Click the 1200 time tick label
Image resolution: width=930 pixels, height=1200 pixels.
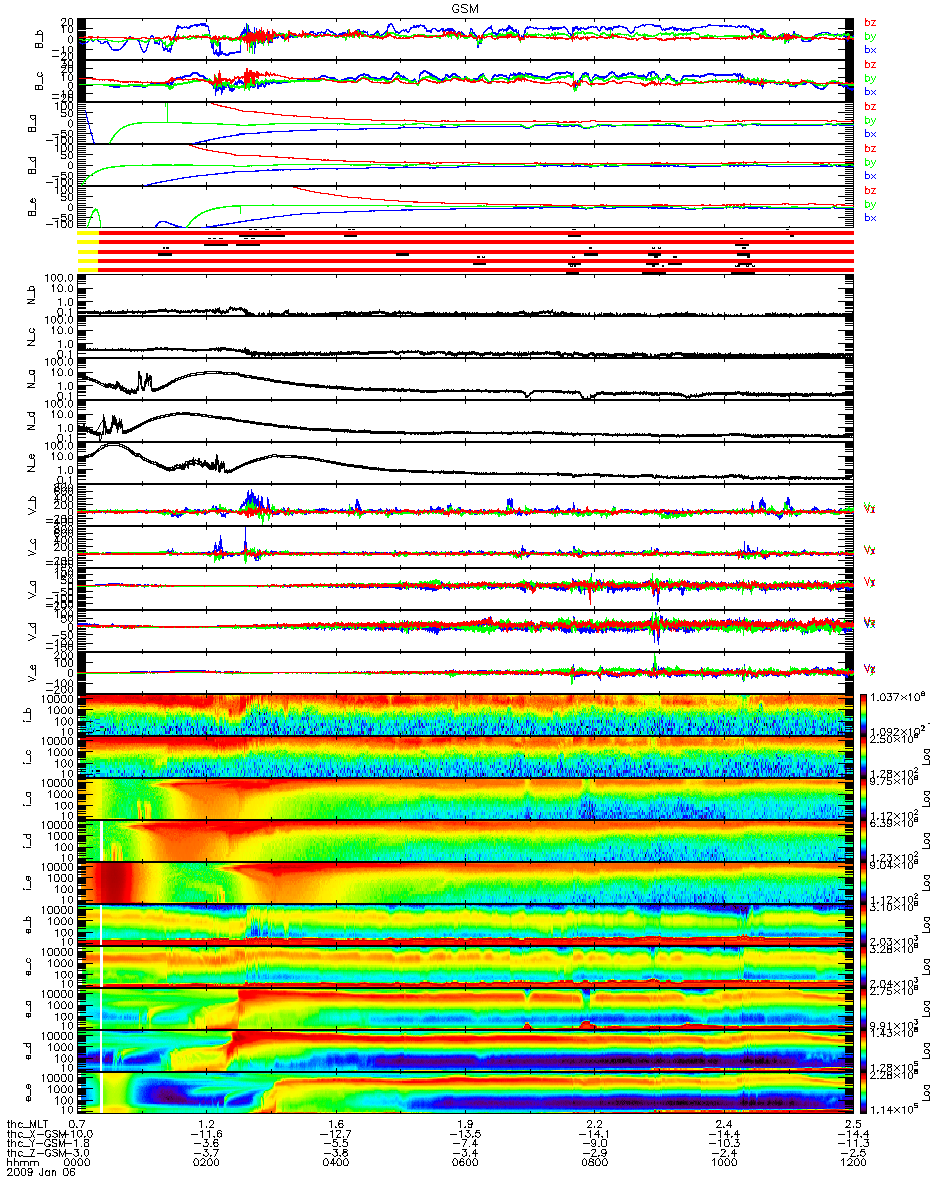[853, 1162]
